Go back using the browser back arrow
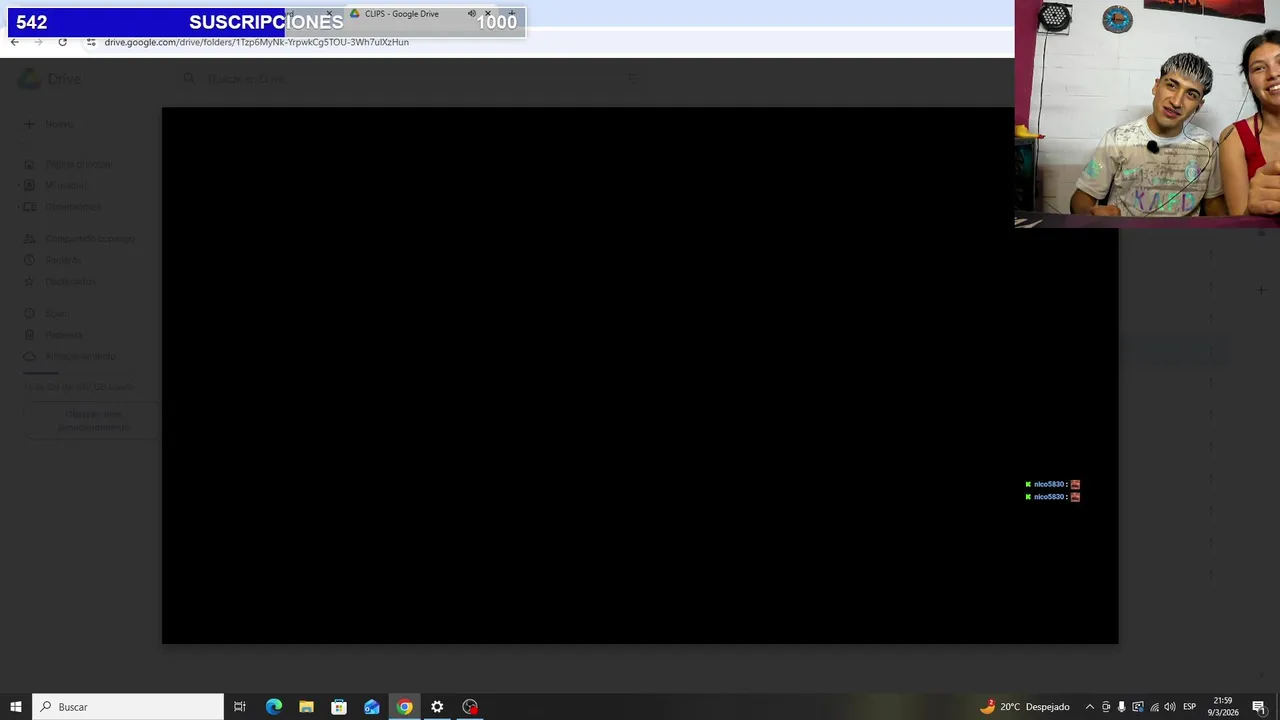This screenshot has width=1280, height=720. (x=15, y=42)
